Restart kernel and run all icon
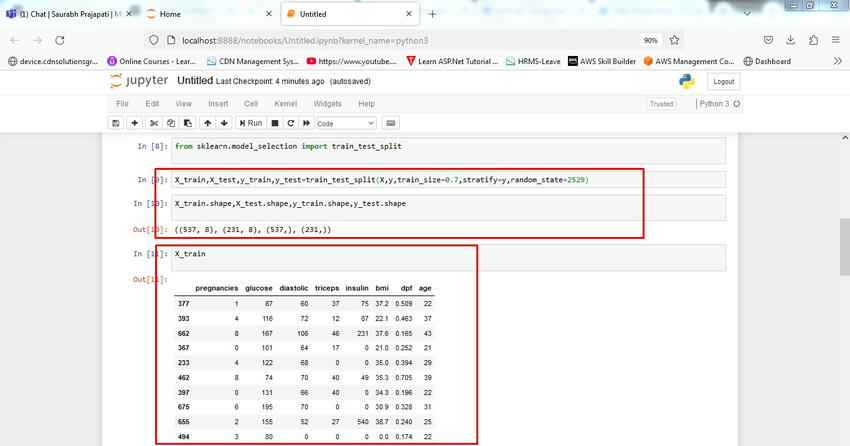The height and width of the screenshot is (446, 850). [306, 123]
